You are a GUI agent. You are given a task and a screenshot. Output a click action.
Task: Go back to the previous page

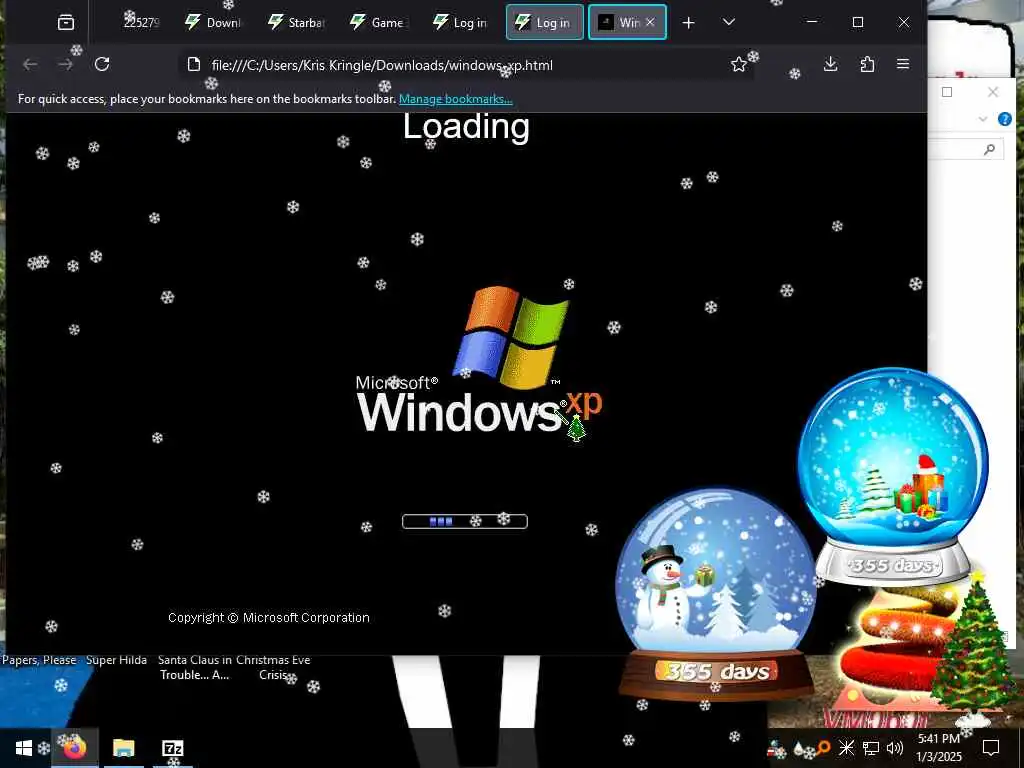[30, 64]
